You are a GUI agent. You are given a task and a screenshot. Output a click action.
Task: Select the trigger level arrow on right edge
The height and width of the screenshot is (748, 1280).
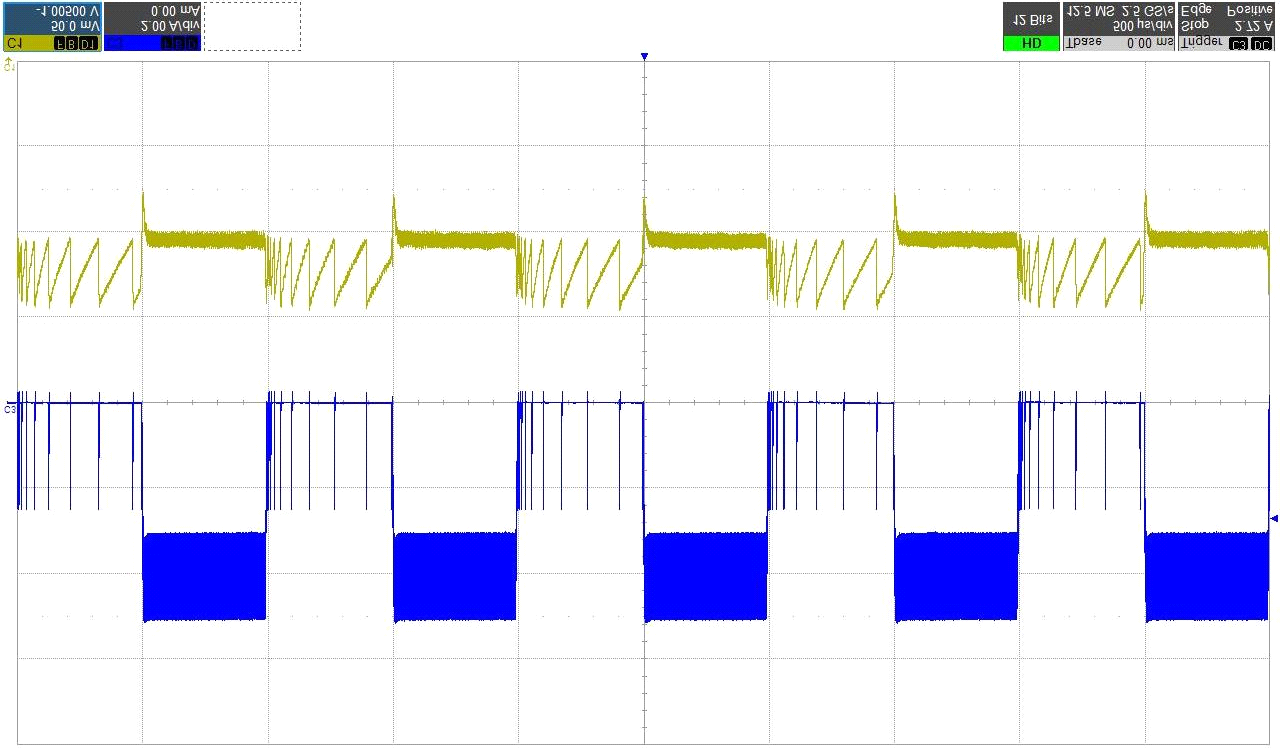coord(1273,518)
